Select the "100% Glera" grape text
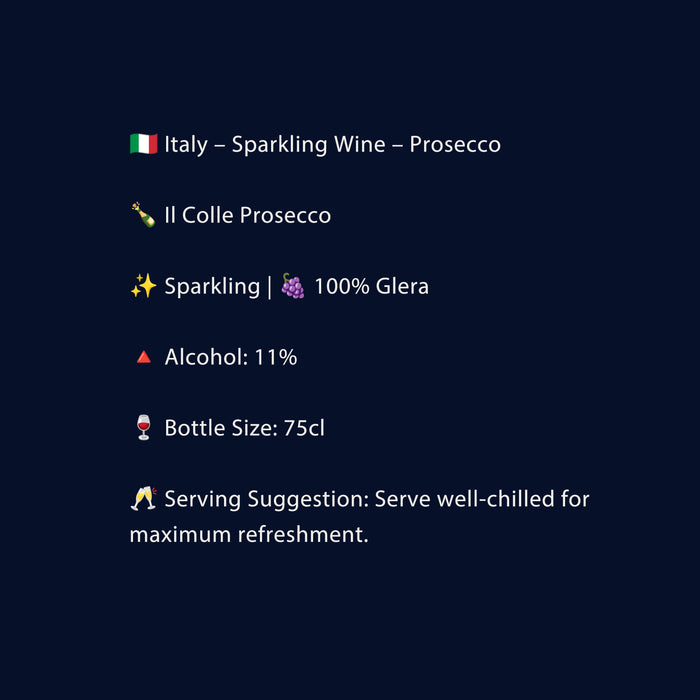 tap(371, 287)
